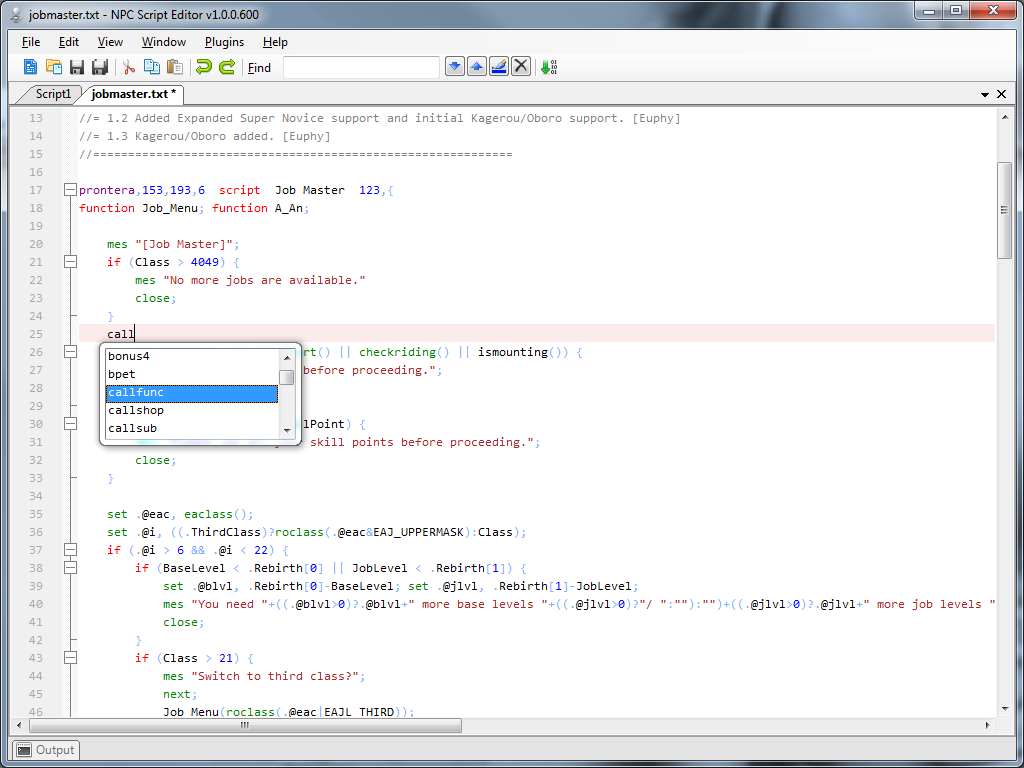Open the File menu
The image size is (1024, 768).
click(31, 42)
